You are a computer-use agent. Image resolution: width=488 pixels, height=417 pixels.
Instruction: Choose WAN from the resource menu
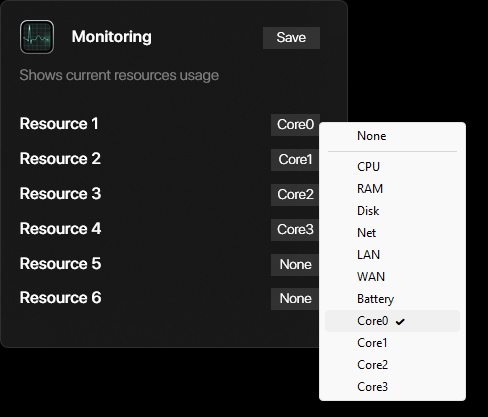(392, 277)
